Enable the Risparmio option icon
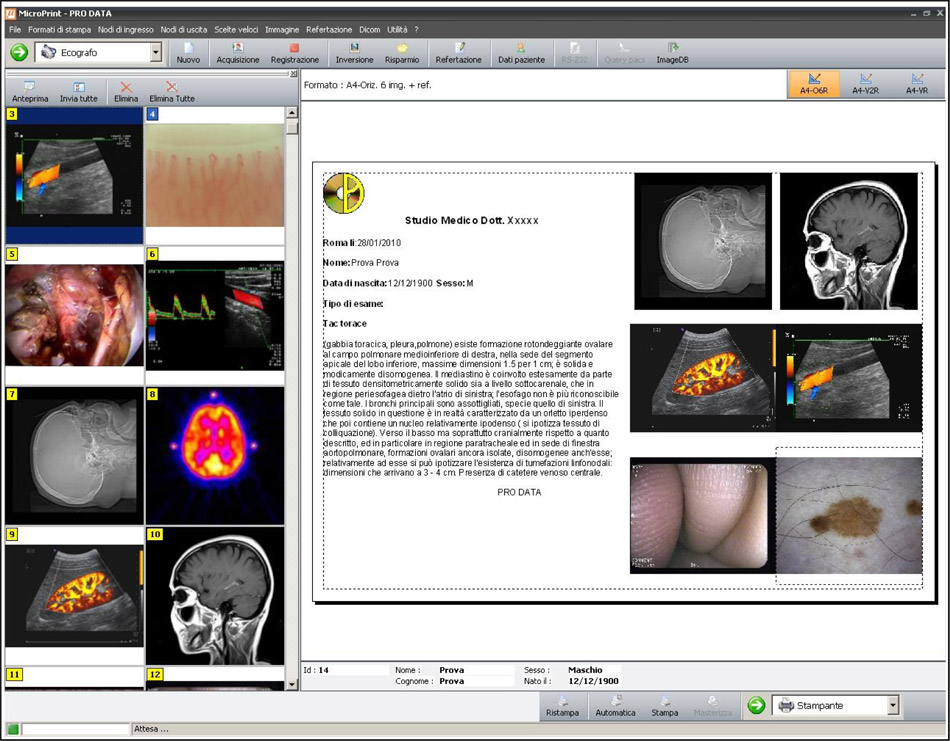 (x=402, y=53)
